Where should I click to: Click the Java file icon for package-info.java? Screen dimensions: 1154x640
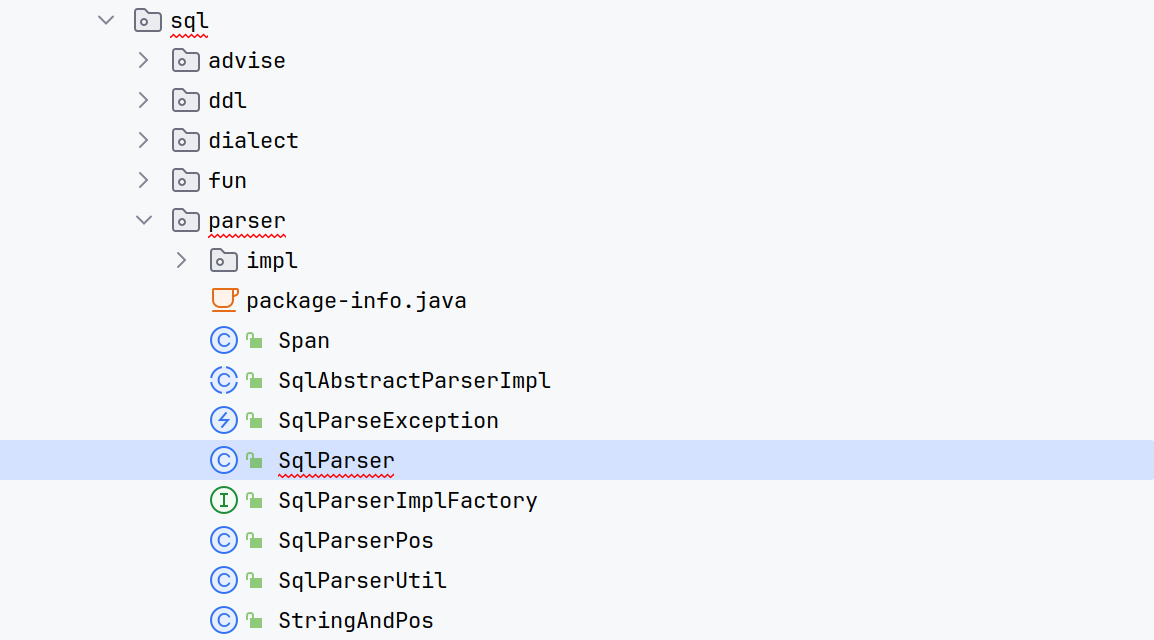224,300
